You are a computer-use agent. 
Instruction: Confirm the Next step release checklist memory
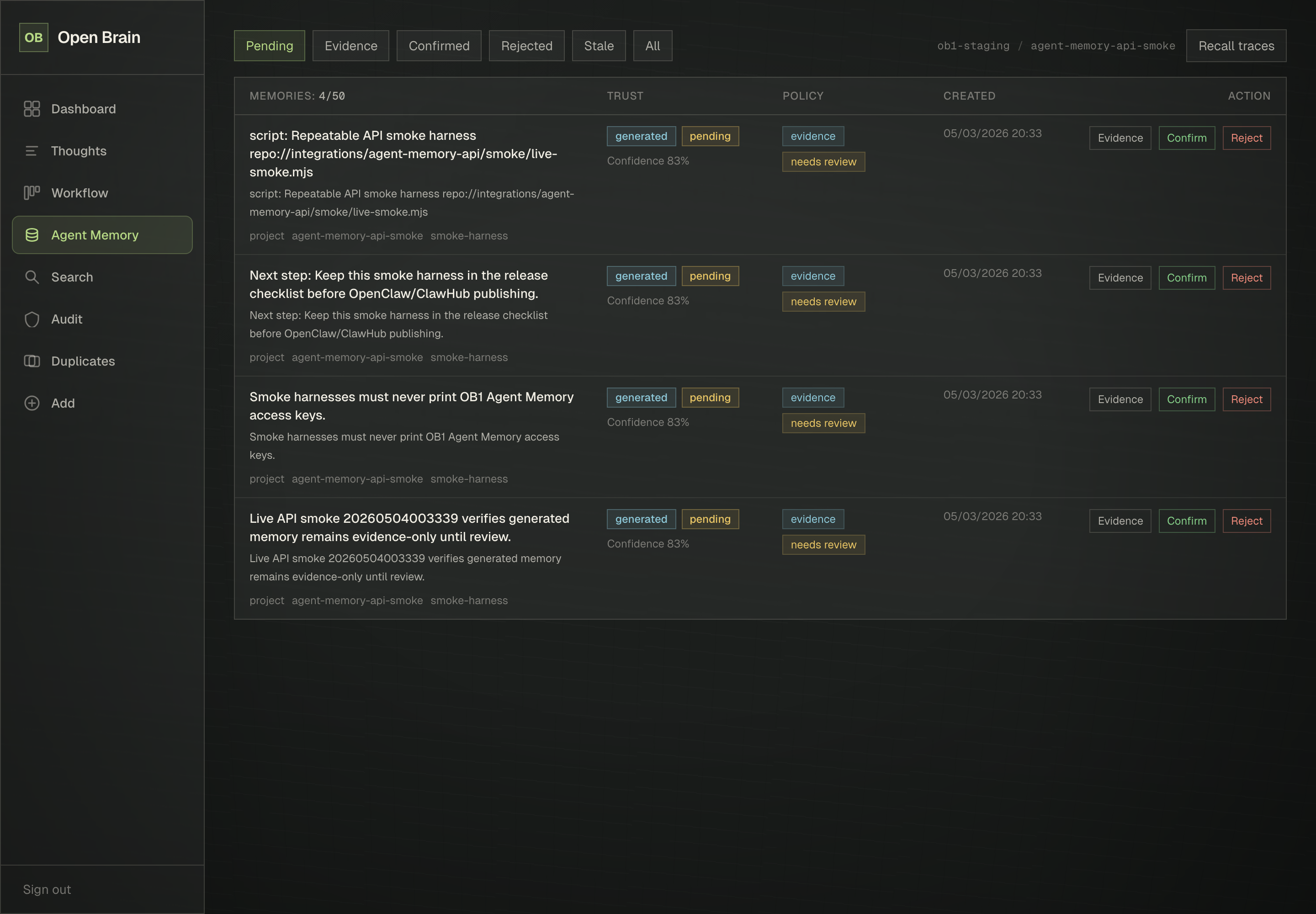1186,278
